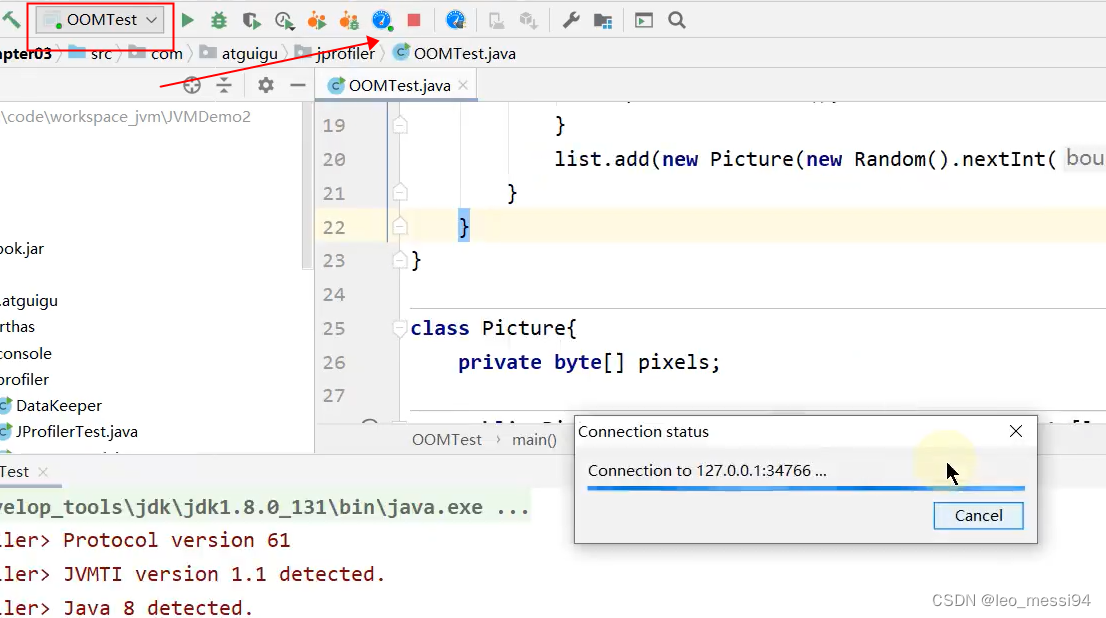This screenshot has width=1106, height=618.
Task: Click the connection progress bar
Action: [x=806, y=487]
